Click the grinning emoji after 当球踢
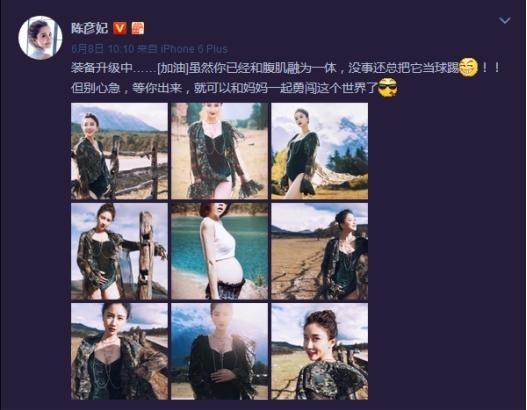 [469, 67]
